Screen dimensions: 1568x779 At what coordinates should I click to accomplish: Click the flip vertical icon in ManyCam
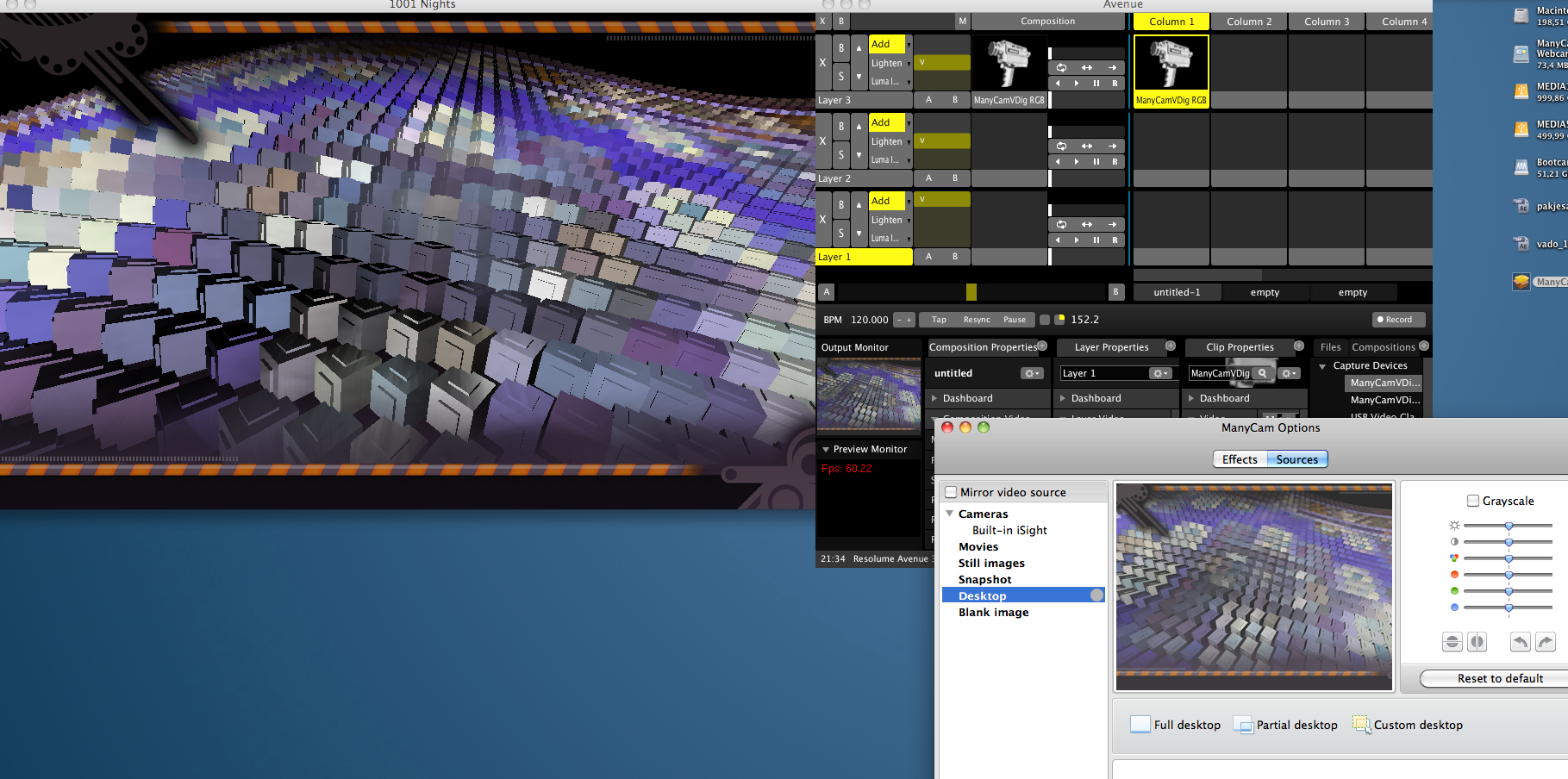pos(1452,642)
